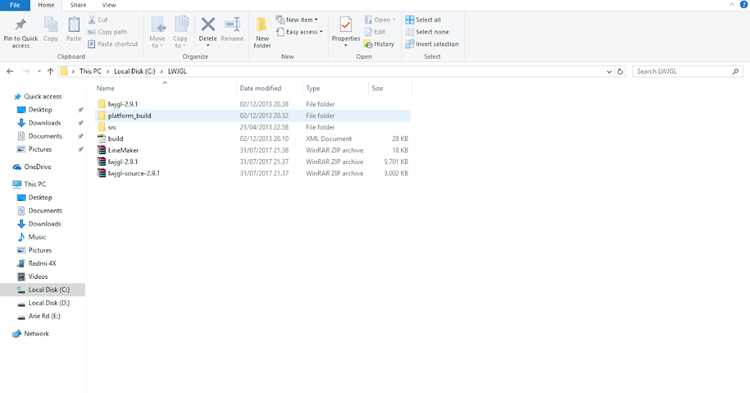This screenshot has height=393, width=750.
Task: Open the Move to menu
Action: 157,32
